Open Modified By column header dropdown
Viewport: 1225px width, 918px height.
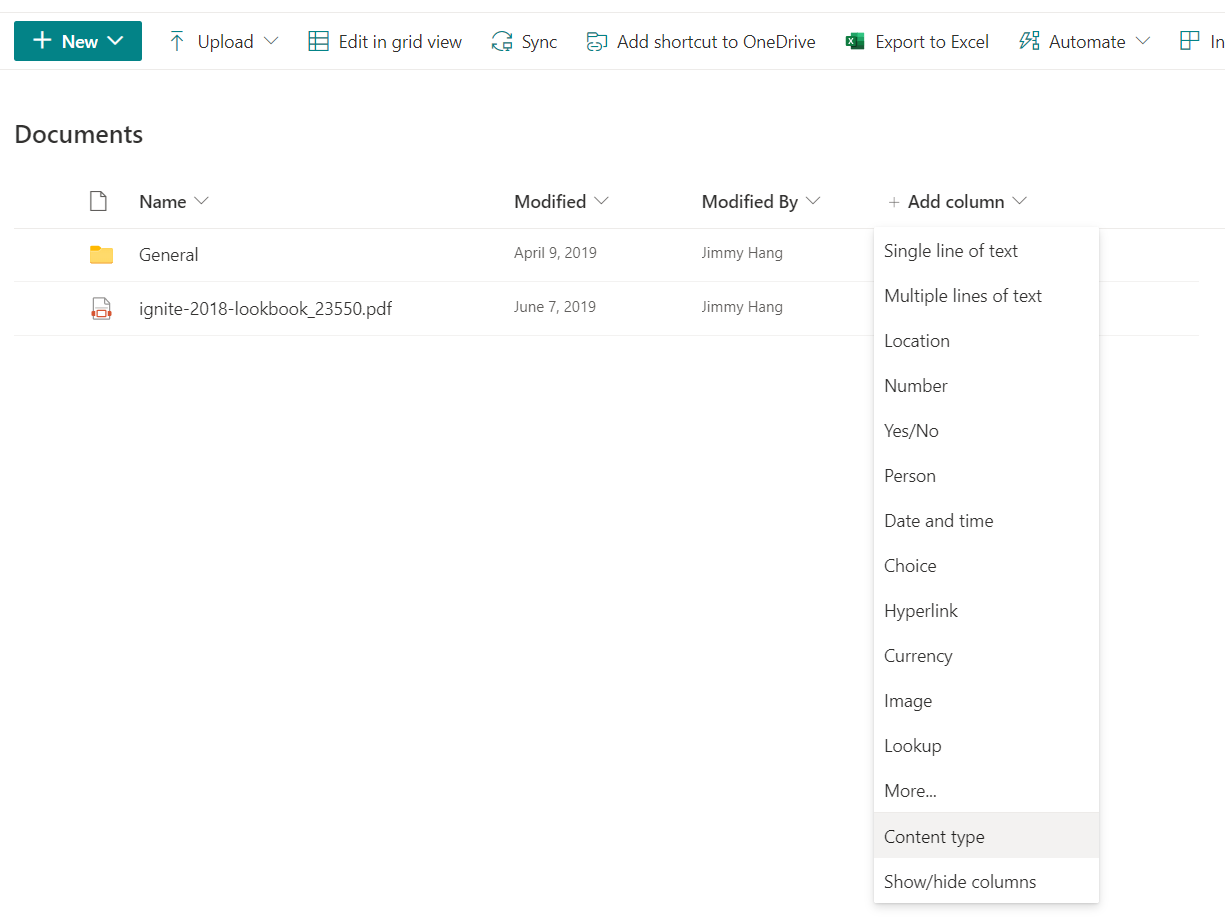813,201
